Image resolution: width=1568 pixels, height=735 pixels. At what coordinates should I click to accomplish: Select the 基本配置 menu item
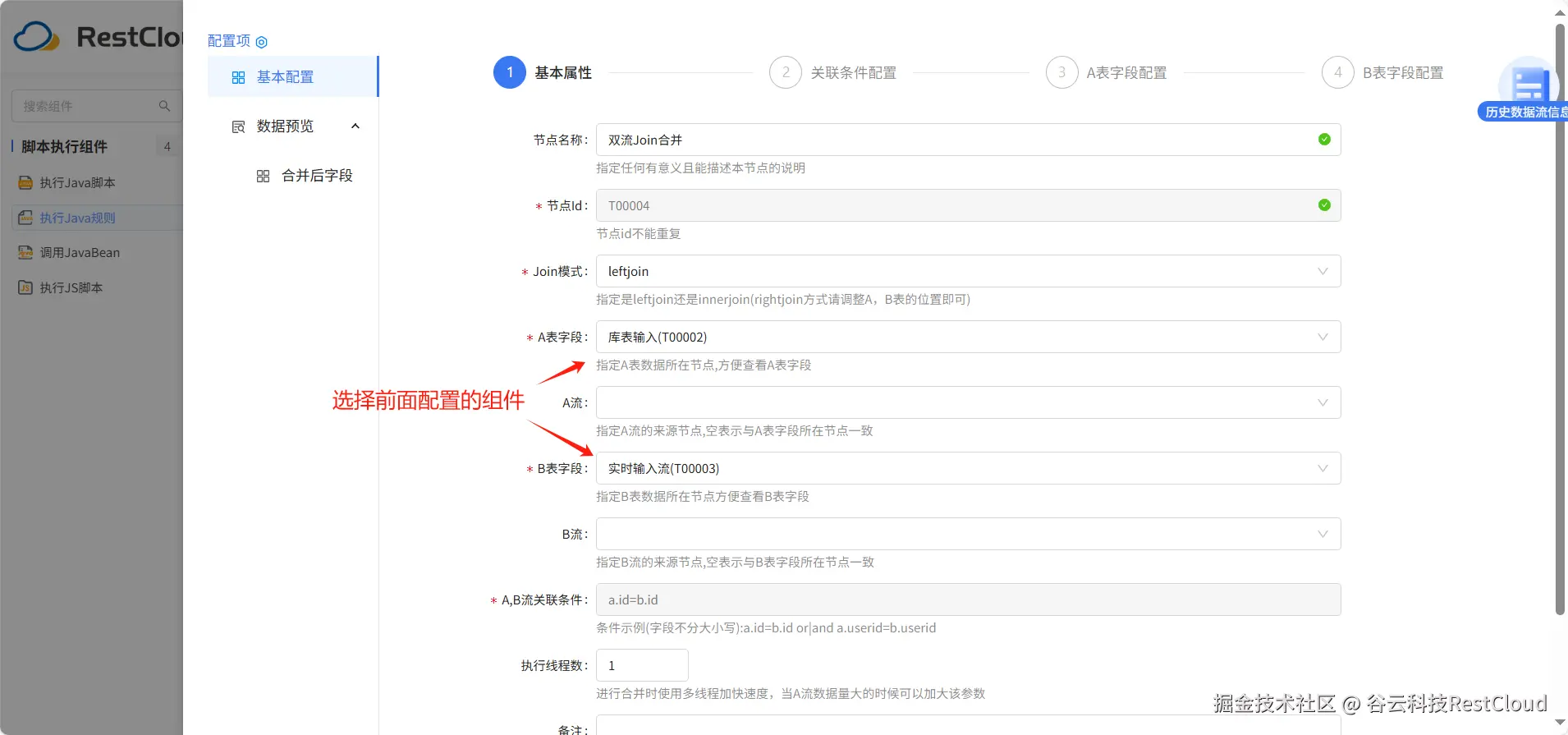click(x=293, y=76)
